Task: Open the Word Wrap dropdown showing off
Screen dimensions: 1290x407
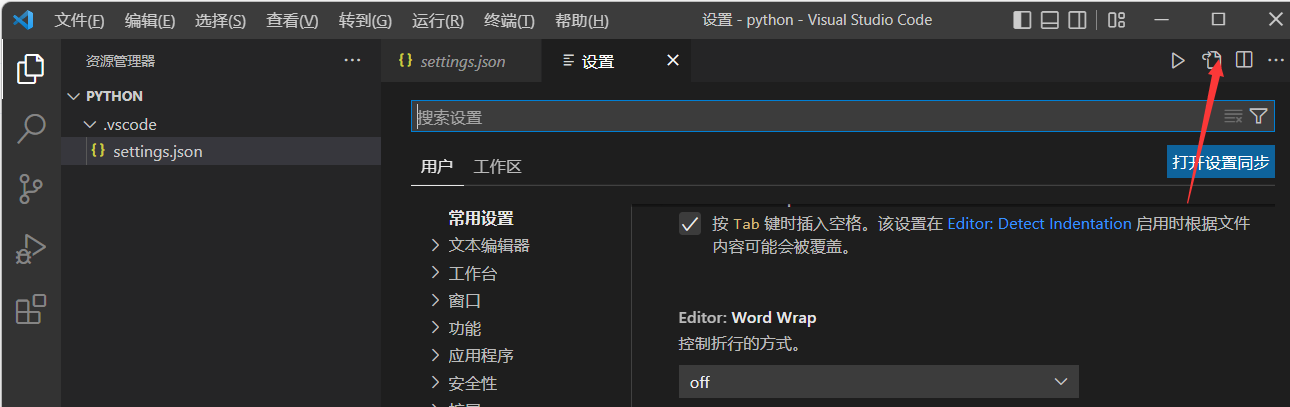Action: coord(878,382)
